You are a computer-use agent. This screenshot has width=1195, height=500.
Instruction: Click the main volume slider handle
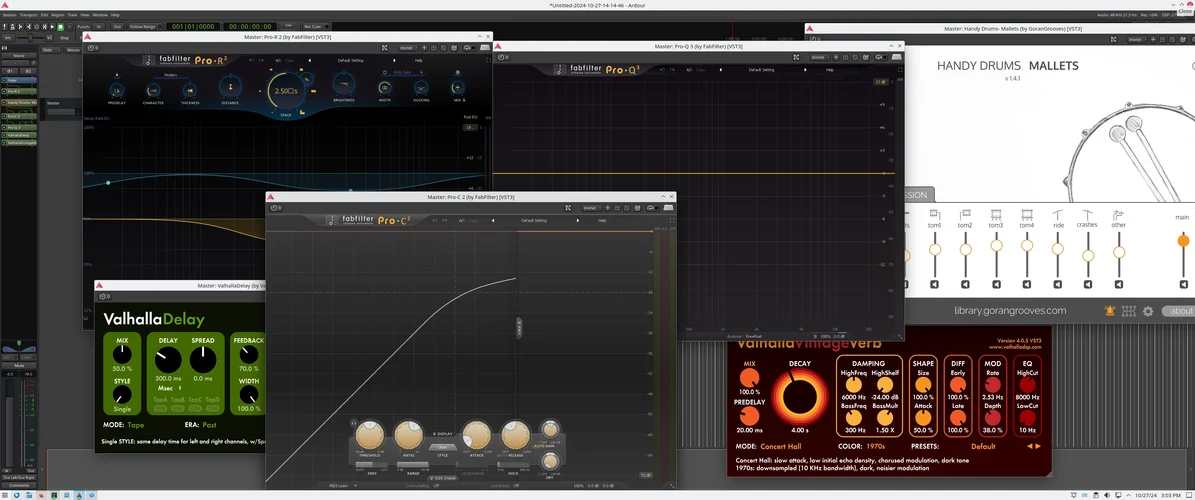point(1183,240)
